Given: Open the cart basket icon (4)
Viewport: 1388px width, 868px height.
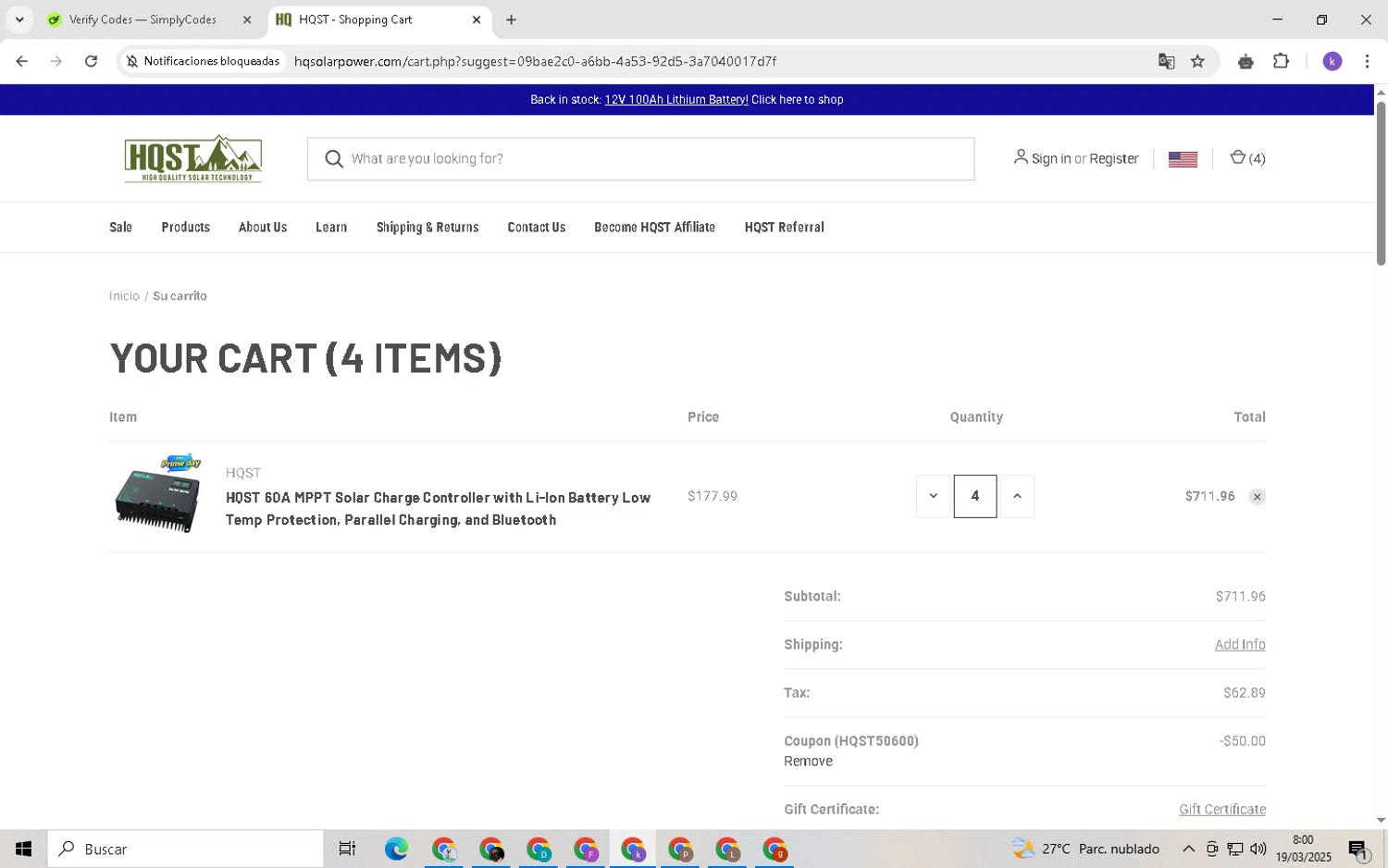Looking at the screenshot, I should (1246, 158).
